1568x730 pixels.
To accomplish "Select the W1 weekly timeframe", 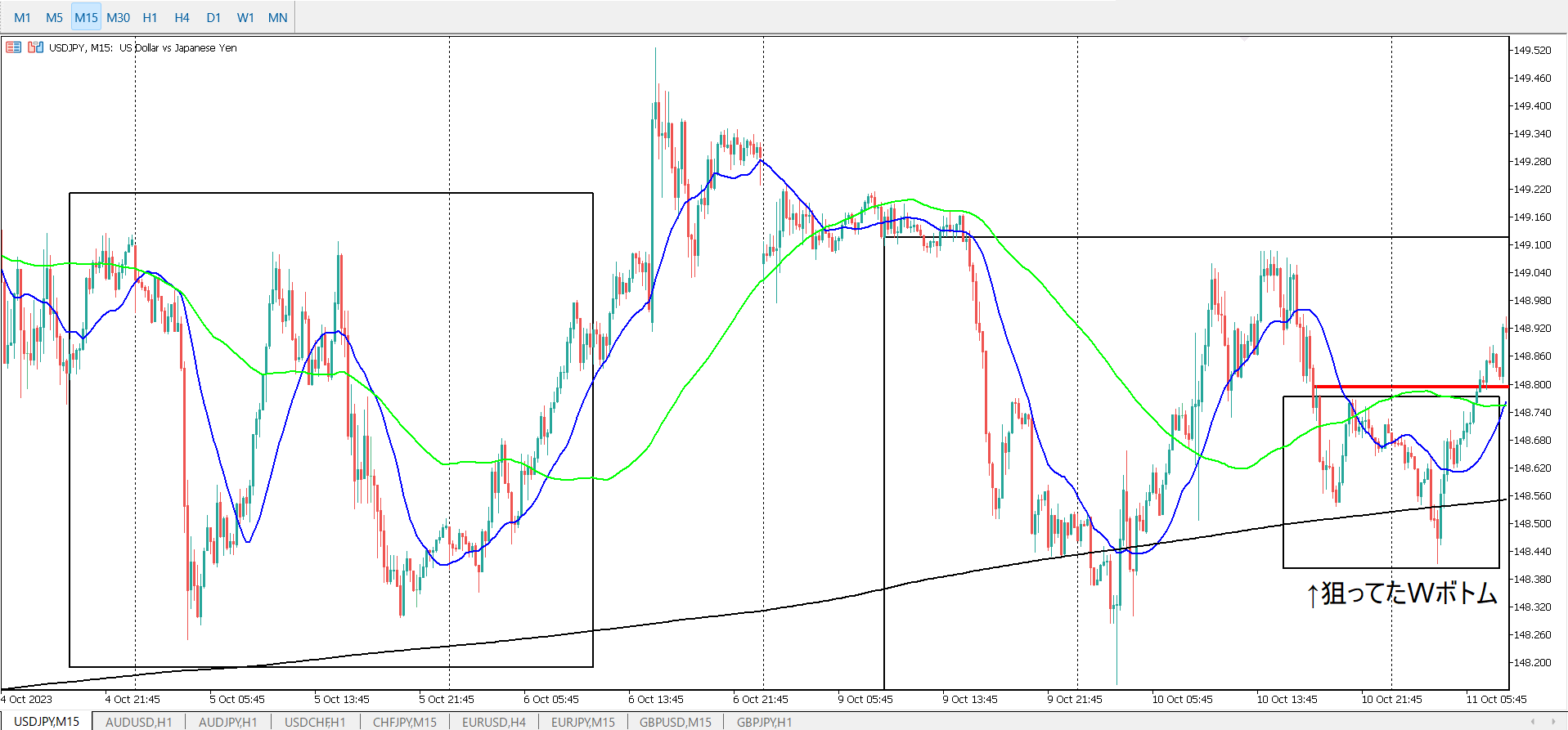I will point(245,17).
